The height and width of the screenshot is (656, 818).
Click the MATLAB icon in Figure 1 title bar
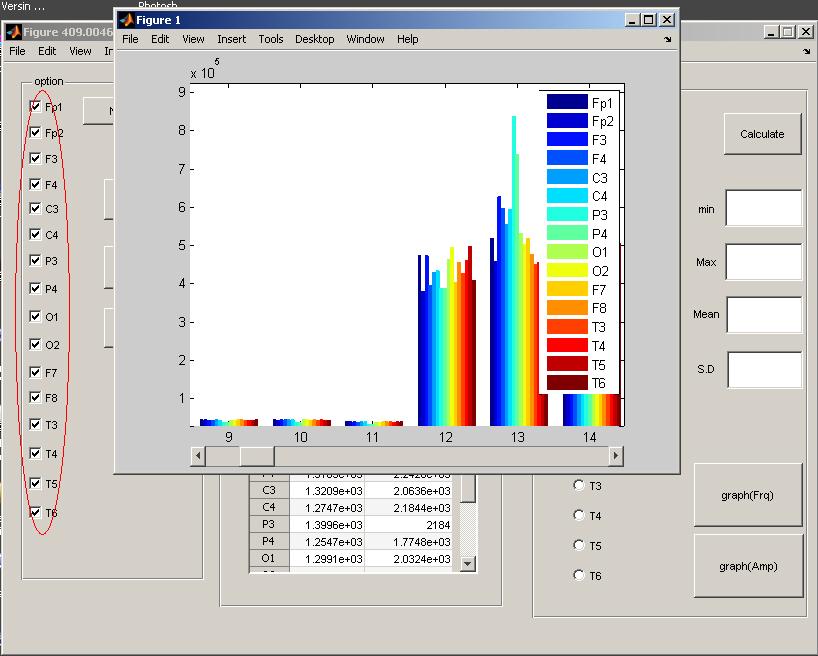point(126,20)
